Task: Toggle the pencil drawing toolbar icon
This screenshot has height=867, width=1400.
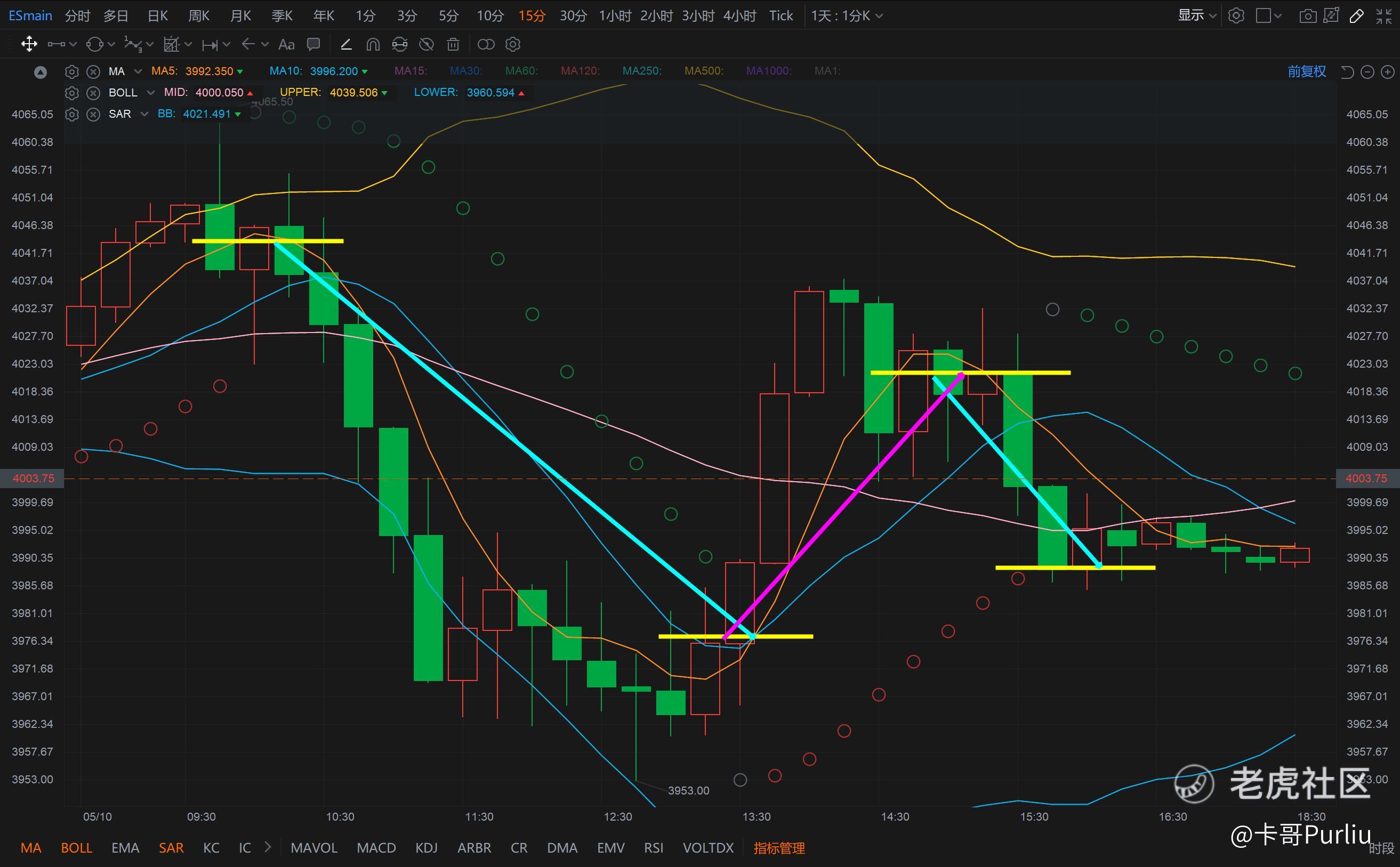Action: tap(1356, 15)
